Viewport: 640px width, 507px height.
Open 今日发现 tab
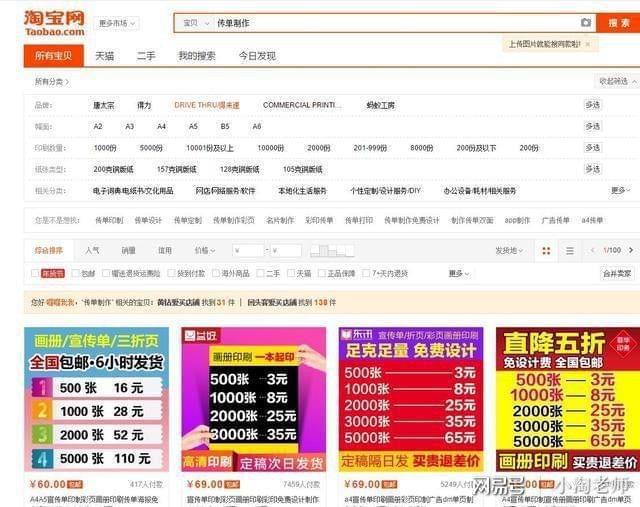pos(257,56)
